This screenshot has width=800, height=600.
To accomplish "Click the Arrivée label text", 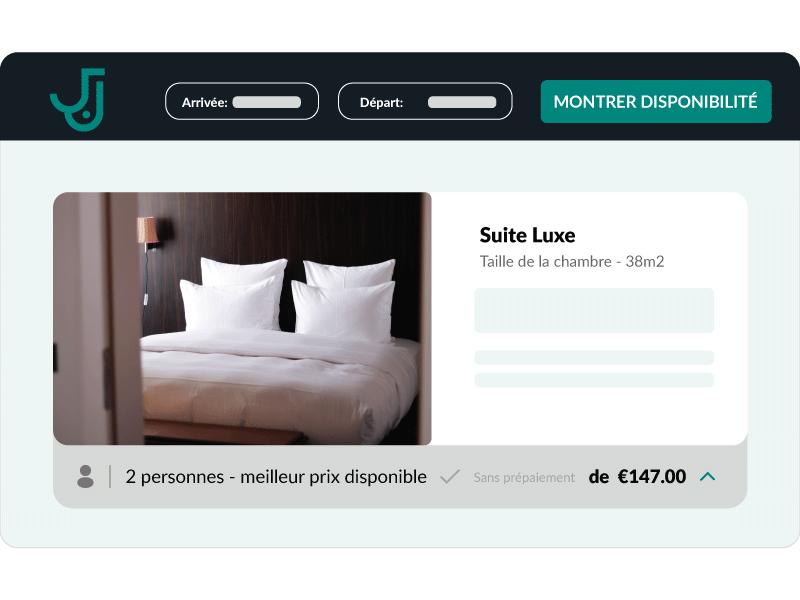I will pos(205,103).
